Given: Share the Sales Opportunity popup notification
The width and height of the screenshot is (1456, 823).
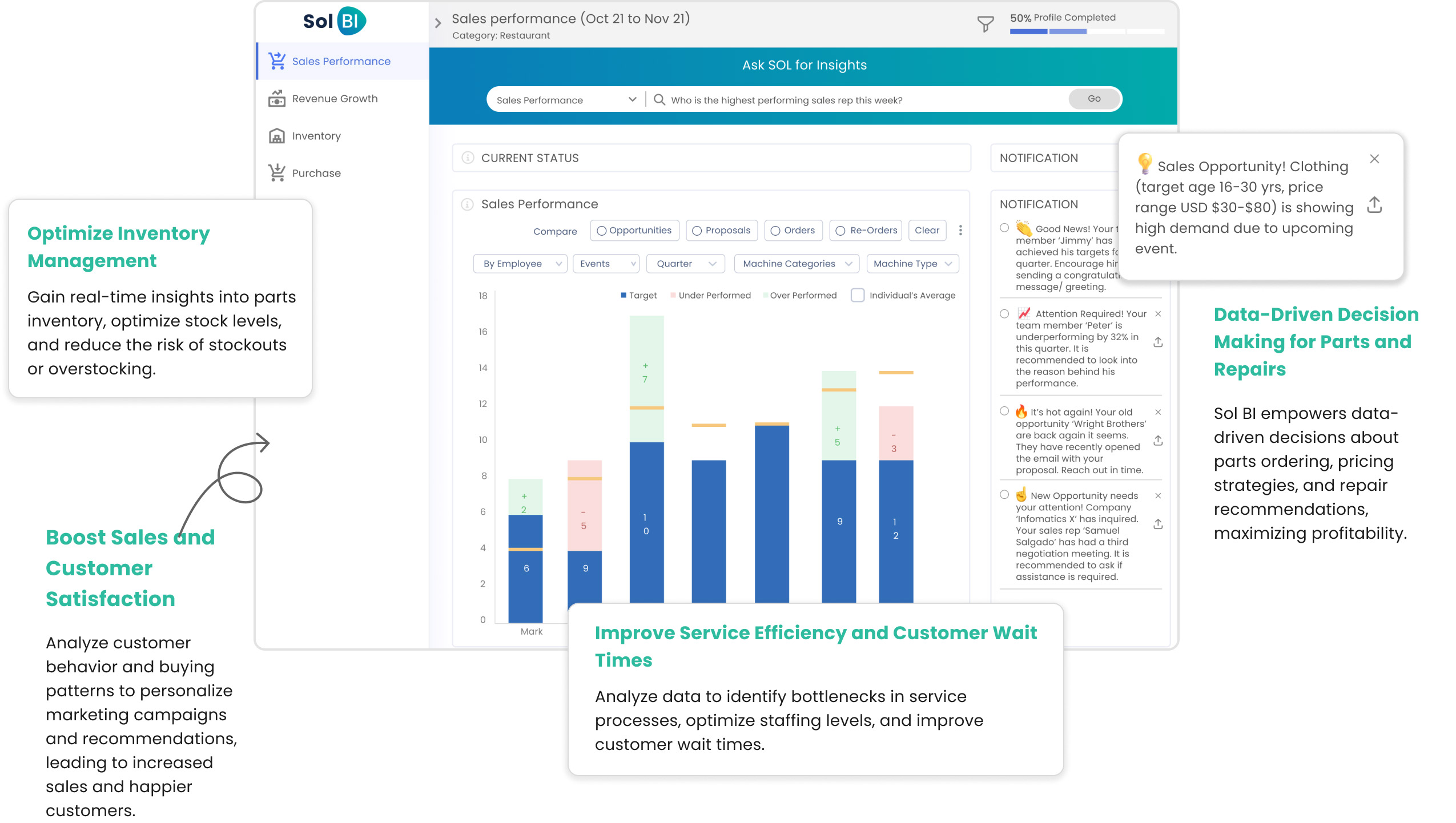Looking at the screenshot, I should tap(1374, 205).
